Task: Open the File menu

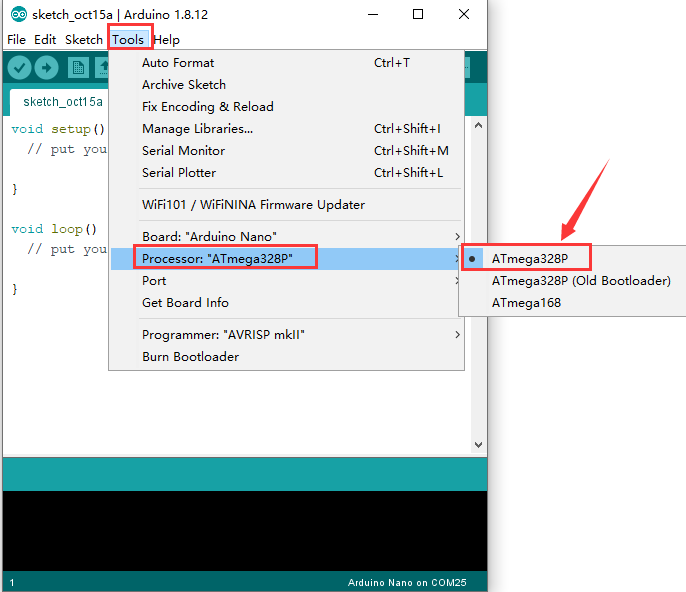Action: 17,40
